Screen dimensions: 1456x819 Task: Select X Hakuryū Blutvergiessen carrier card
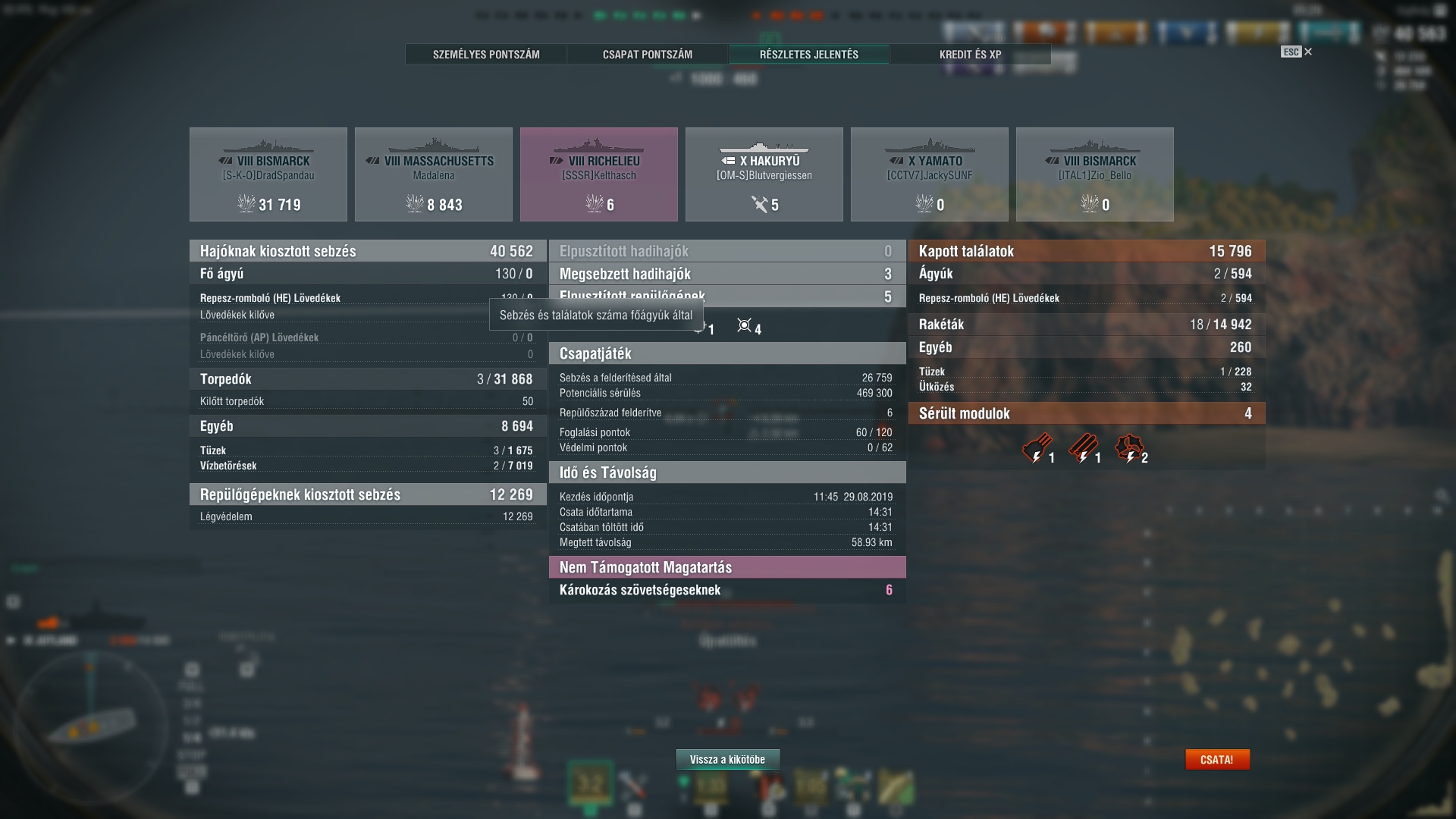(x=764, y=174)
